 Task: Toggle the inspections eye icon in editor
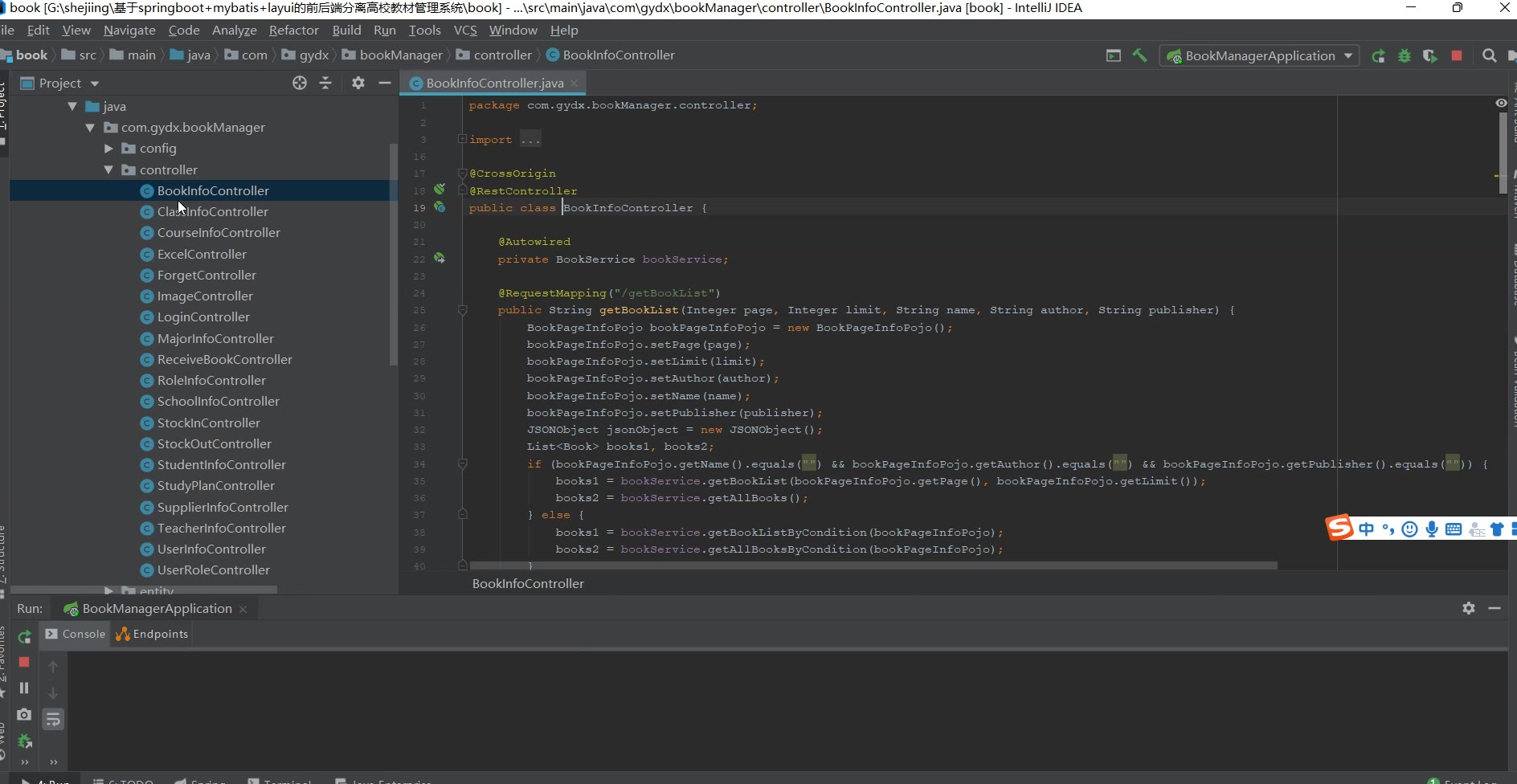point(1501,103)
